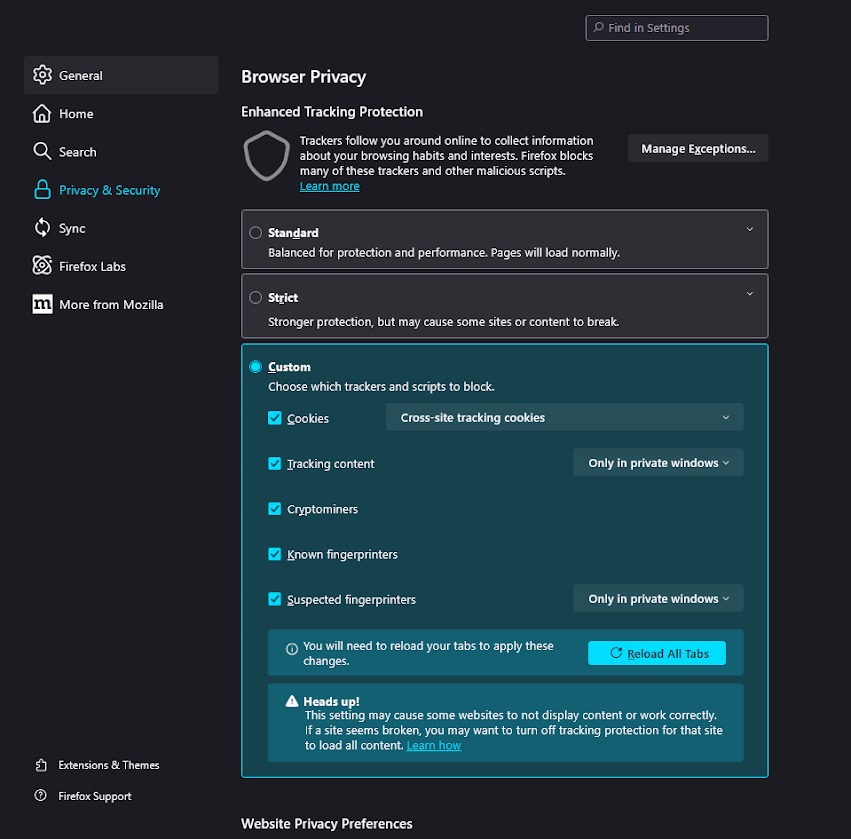Viewport: 851px width, 839px height.
Task: Focus the Find in Settings field
Action: (x=677, y=28)
